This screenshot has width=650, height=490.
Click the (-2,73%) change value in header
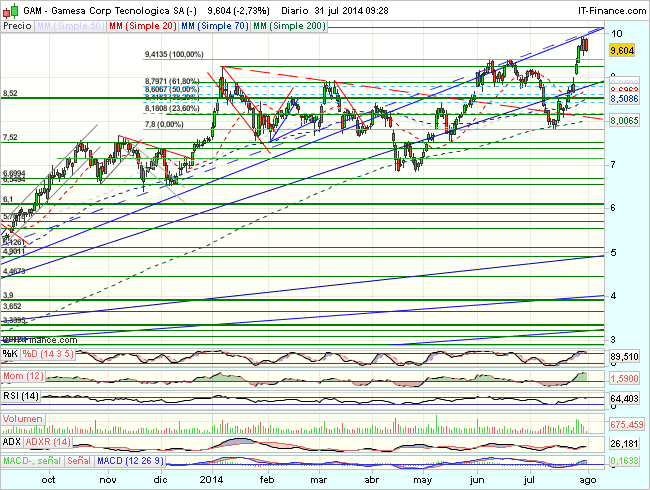[251, 11]
